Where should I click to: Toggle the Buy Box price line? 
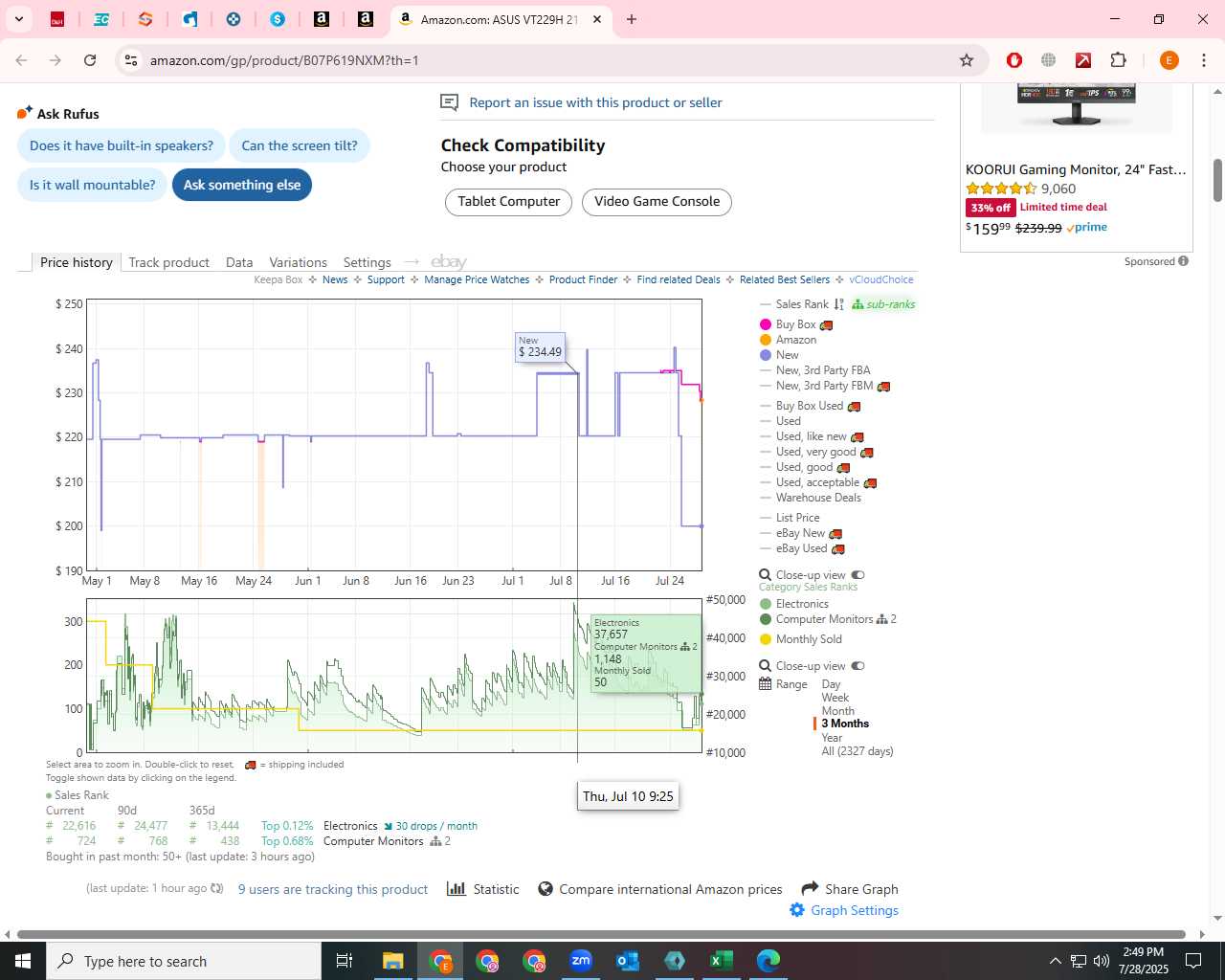(x=796, y=325)
